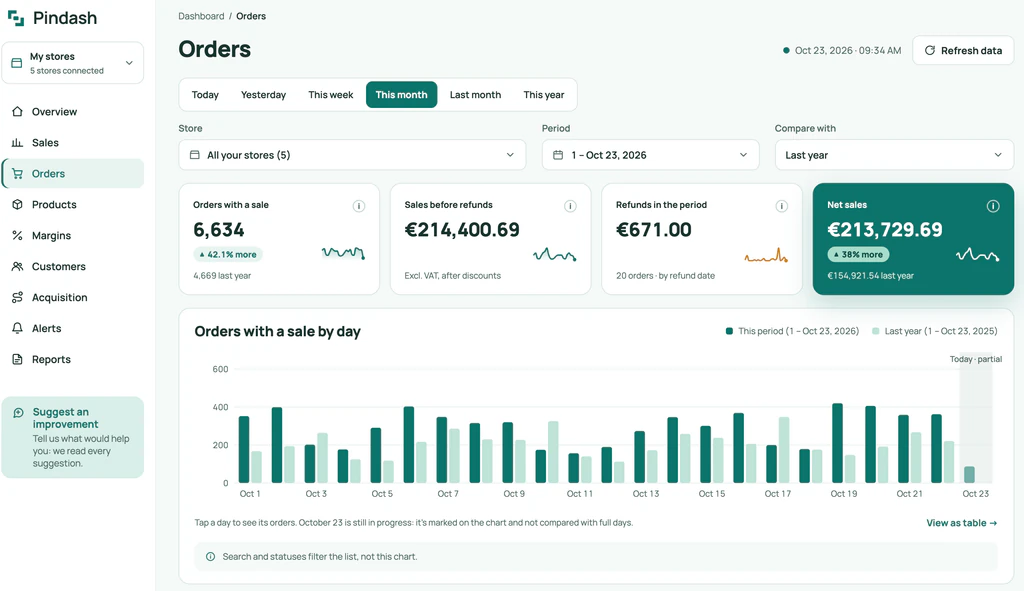1024x591 pixels.
Task: Click the €671.00 refunds value
Action: (654, 230)
